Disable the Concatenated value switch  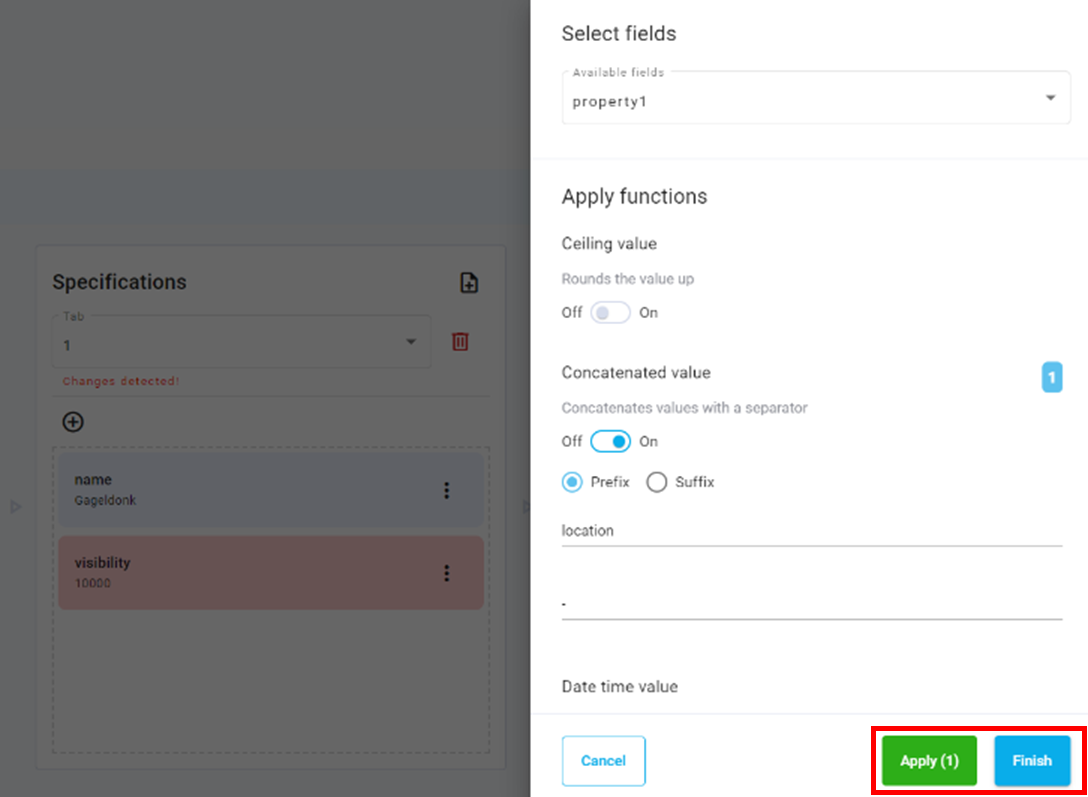610,441
